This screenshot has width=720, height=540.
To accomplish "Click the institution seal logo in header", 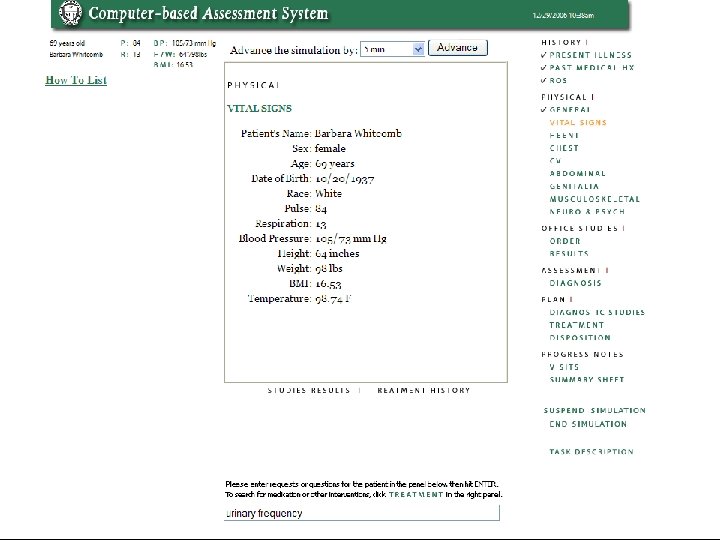I will click(70, 13).
